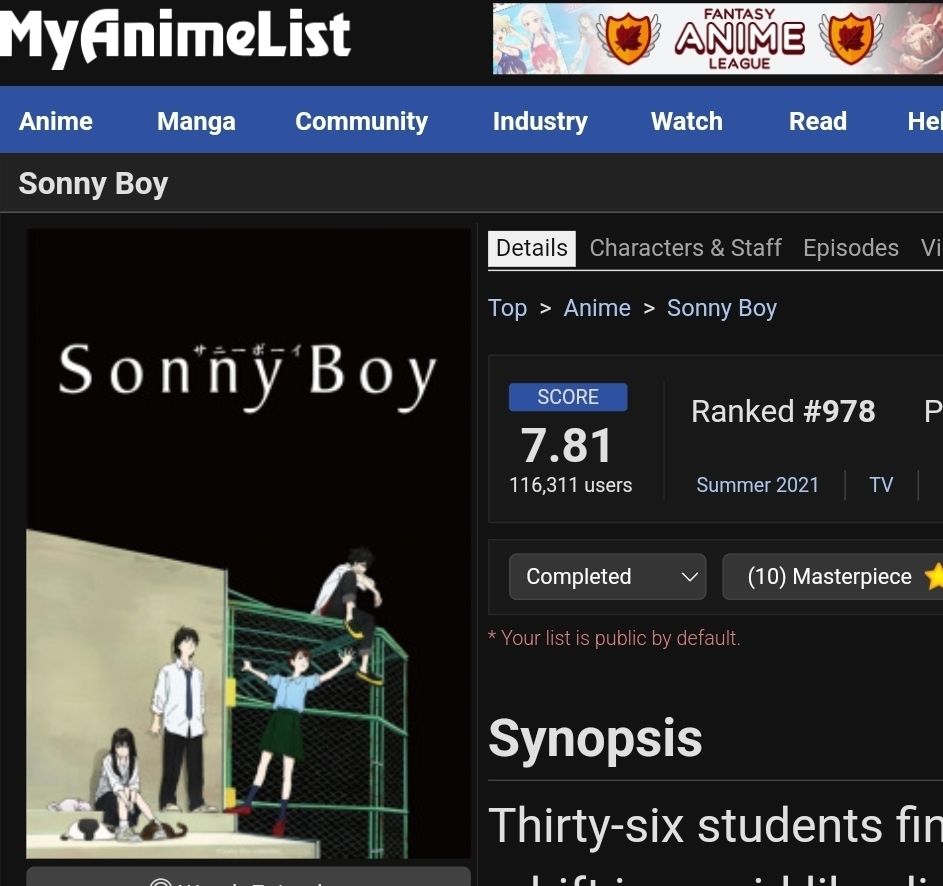Expand the (10) Masterpiece score dropdown

(x=832, y=577)
